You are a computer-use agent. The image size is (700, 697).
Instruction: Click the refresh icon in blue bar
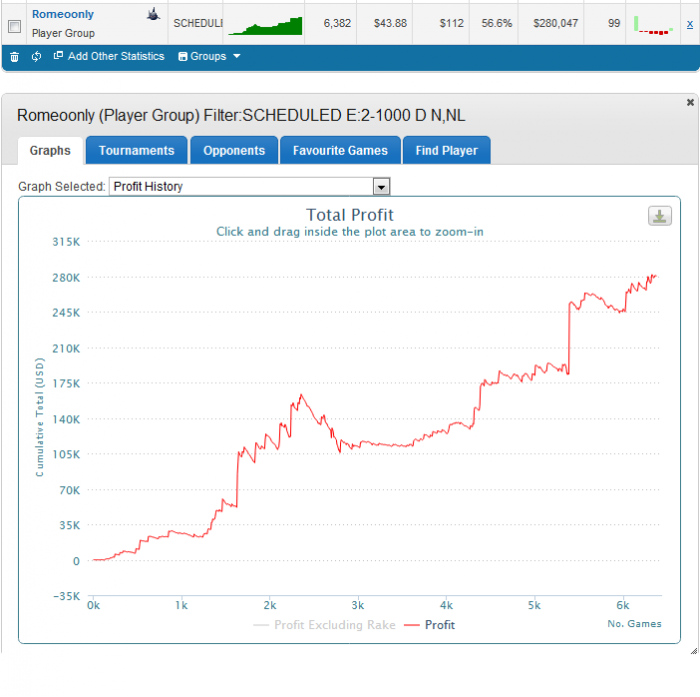(x=37, y=56)
